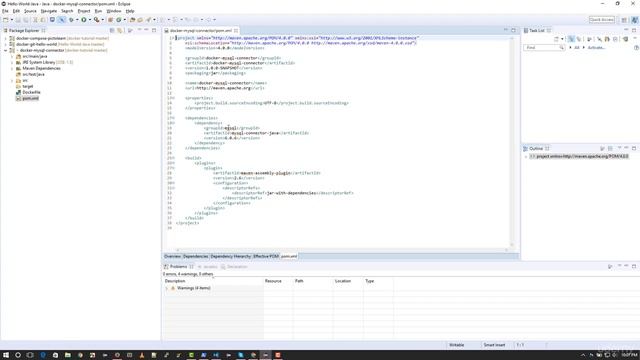Click the Open Perspective icon
The height and width of the screenshot is (360, 640).
pos(624,20)
